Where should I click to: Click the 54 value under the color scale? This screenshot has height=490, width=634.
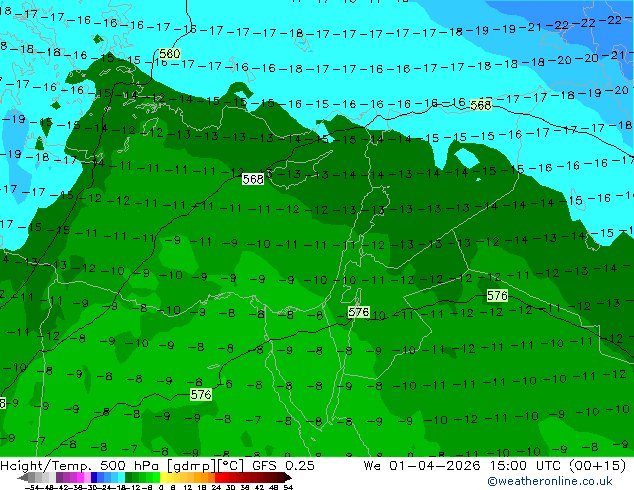288,487
